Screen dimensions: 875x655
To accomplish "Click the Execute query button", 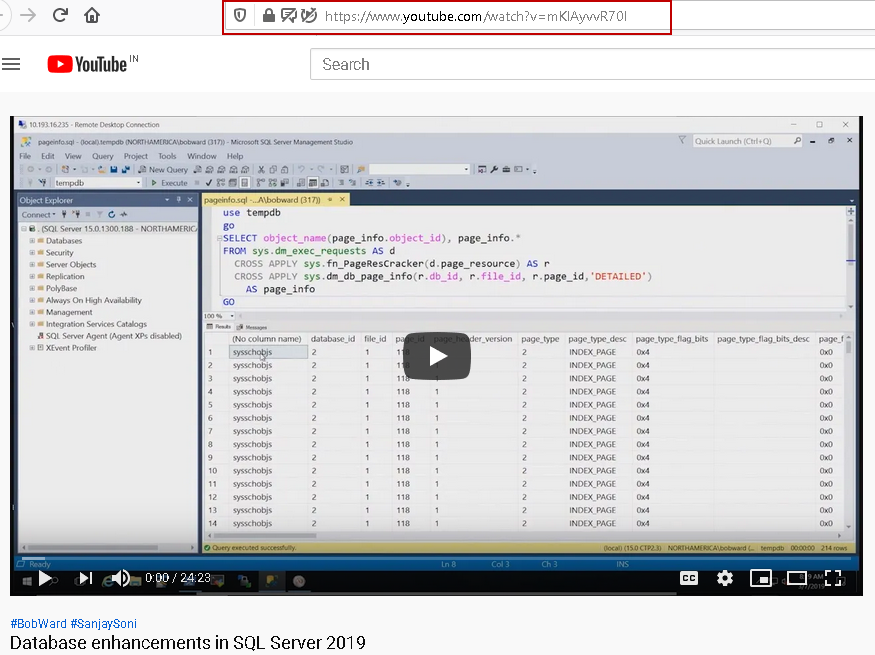I will 170,183.
